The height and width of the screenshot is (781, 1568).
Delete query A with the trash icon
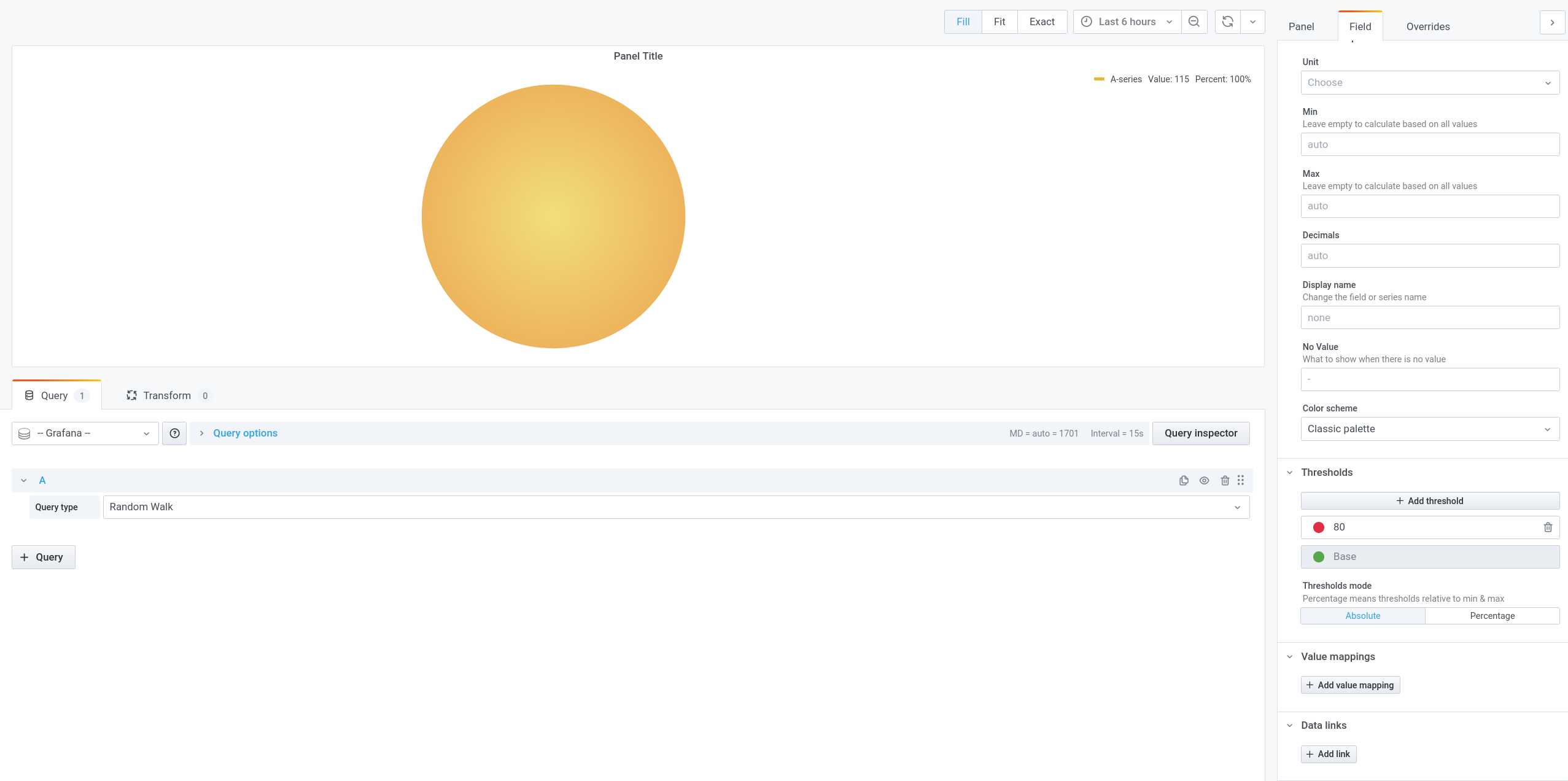click(1225, 480)
